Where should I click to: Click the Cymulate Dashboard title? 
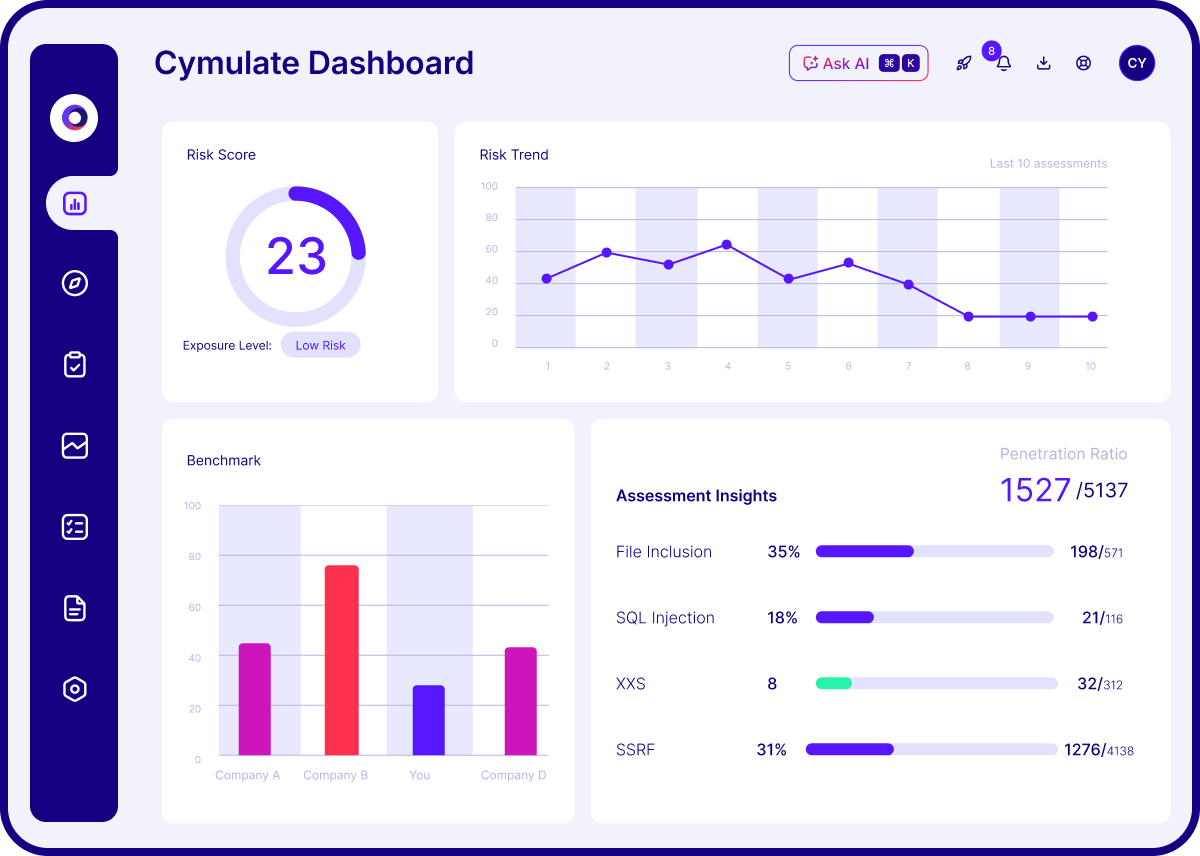click(x=314, y=63)
